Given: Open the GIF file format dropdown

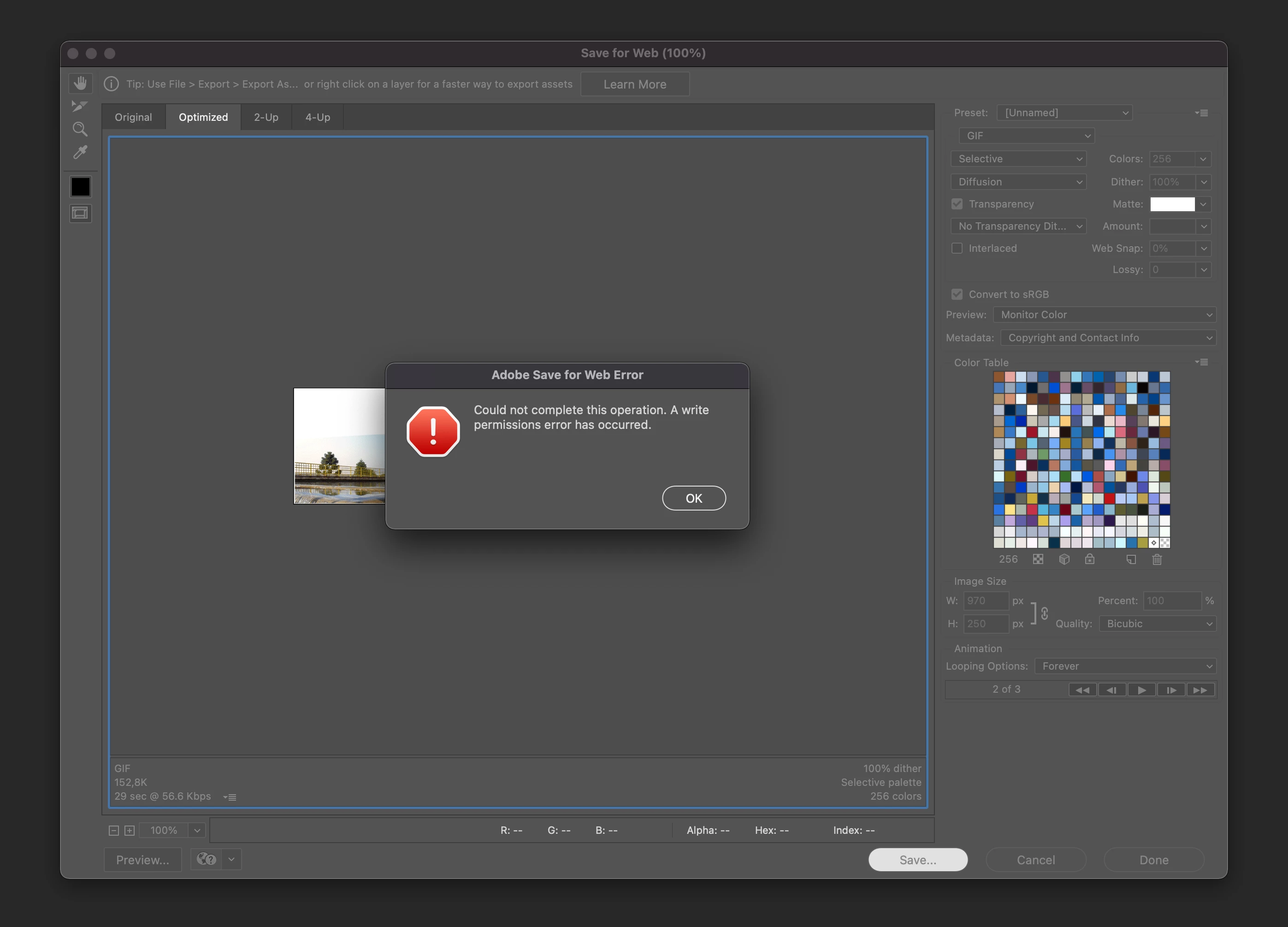Looking at the screenshot, I should 1026,136.
